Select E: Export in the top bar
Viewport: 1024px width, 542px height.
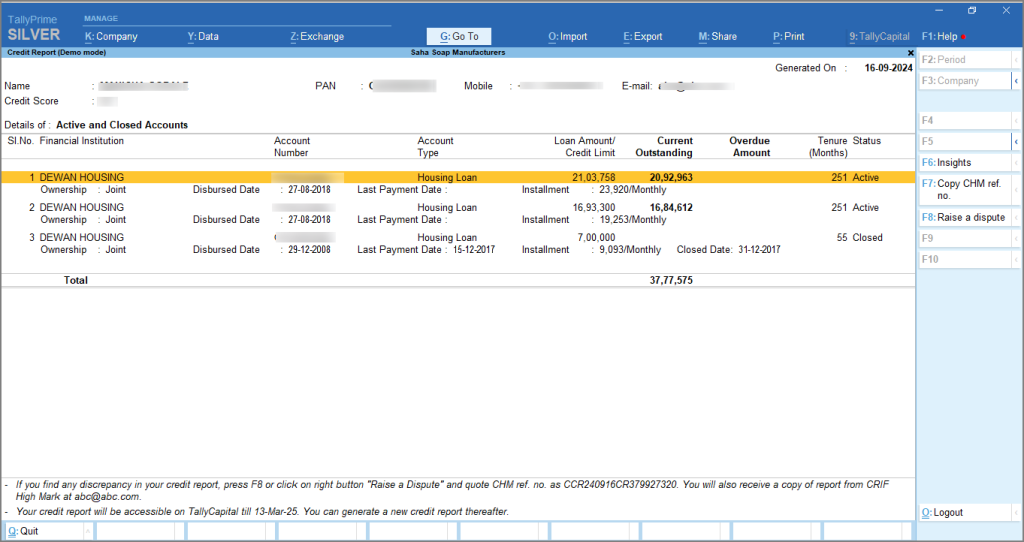(643, 37)
